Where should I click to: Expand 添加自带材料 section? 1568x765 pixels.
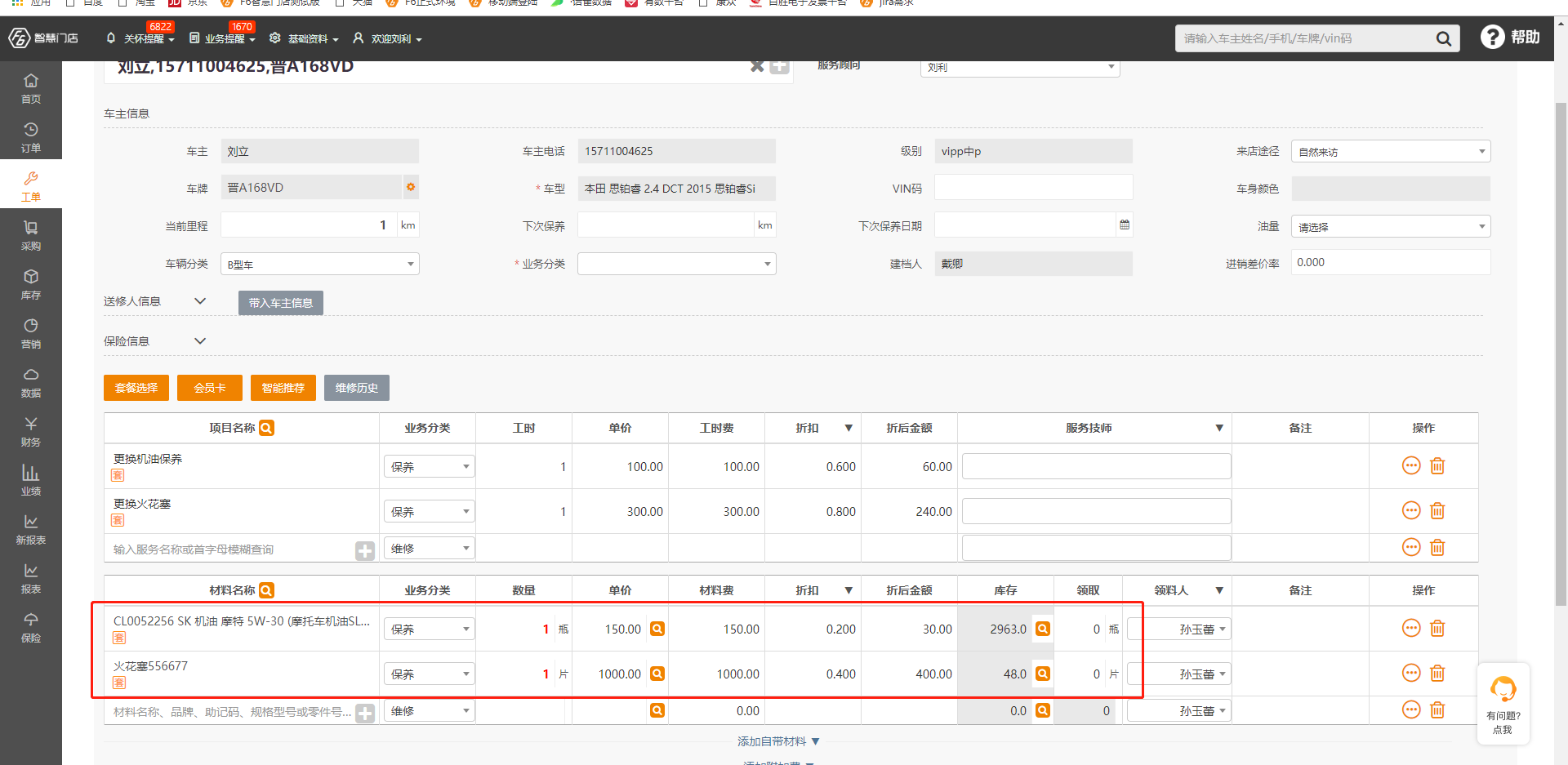click(x=777, y=741)
